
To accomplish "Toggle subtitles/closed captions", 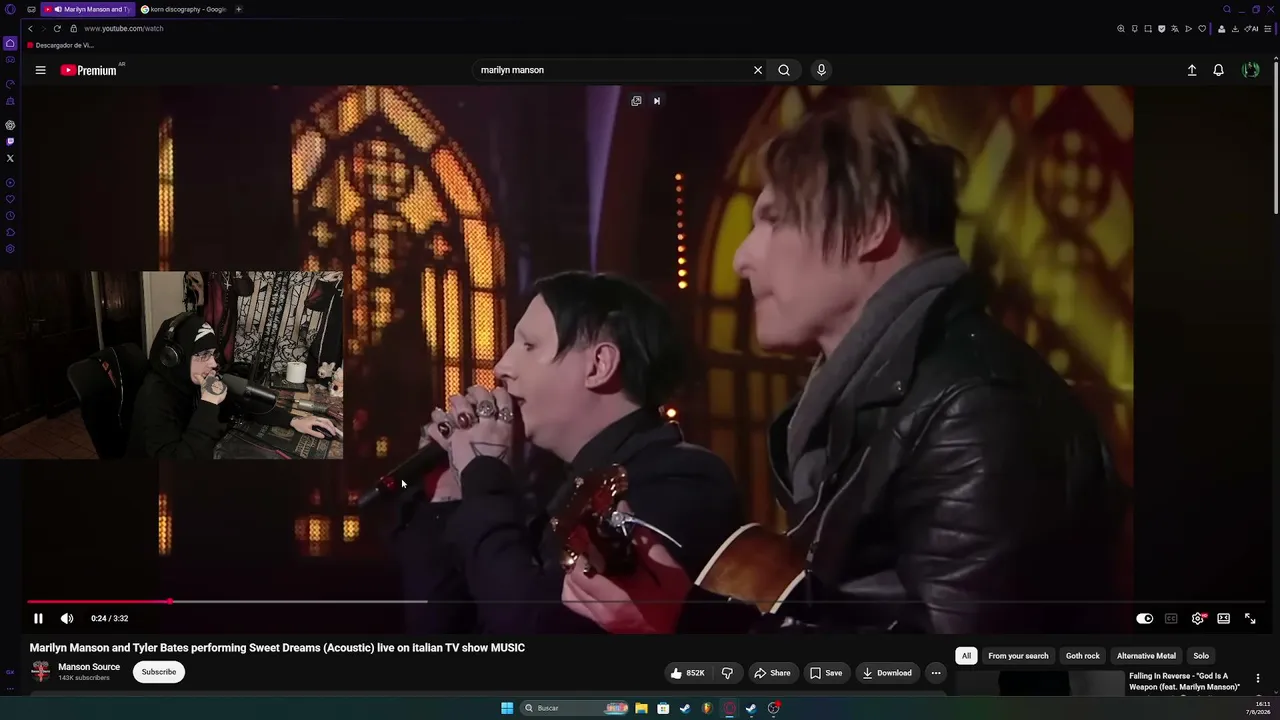I will [x=1171, y=618].
